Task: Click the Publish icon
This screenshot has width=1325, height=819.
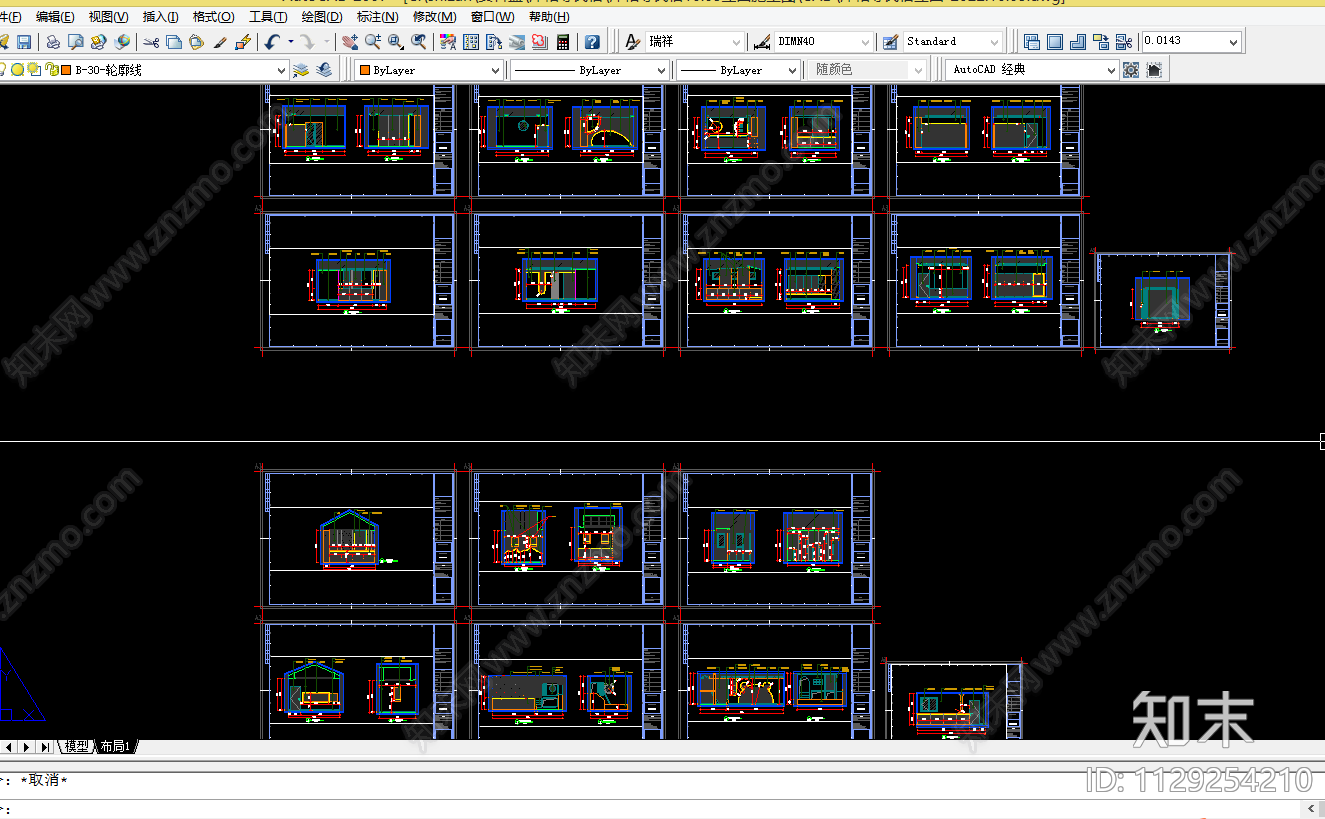Action: [98, 42]
